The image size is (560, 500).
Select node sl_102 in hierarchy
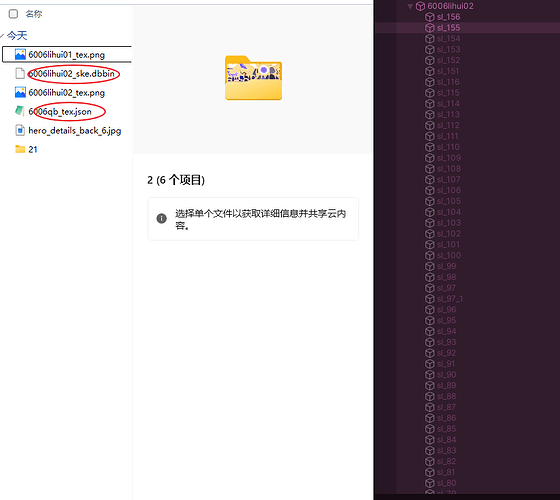449,234
